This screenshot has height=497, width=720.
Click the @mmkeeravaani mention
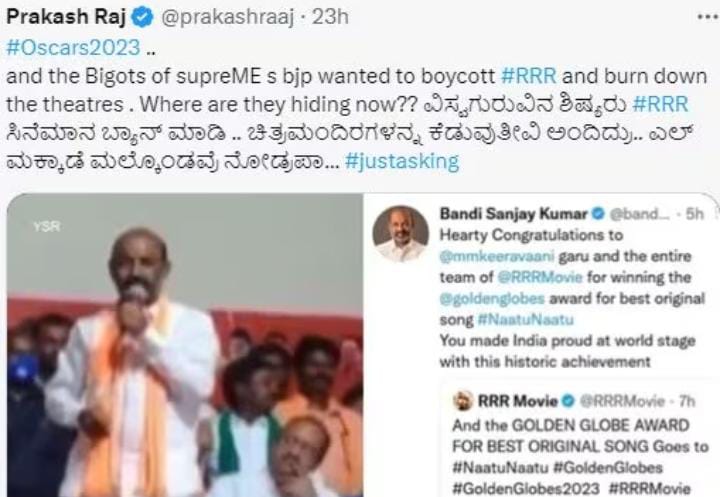click(x=497, y=256)
